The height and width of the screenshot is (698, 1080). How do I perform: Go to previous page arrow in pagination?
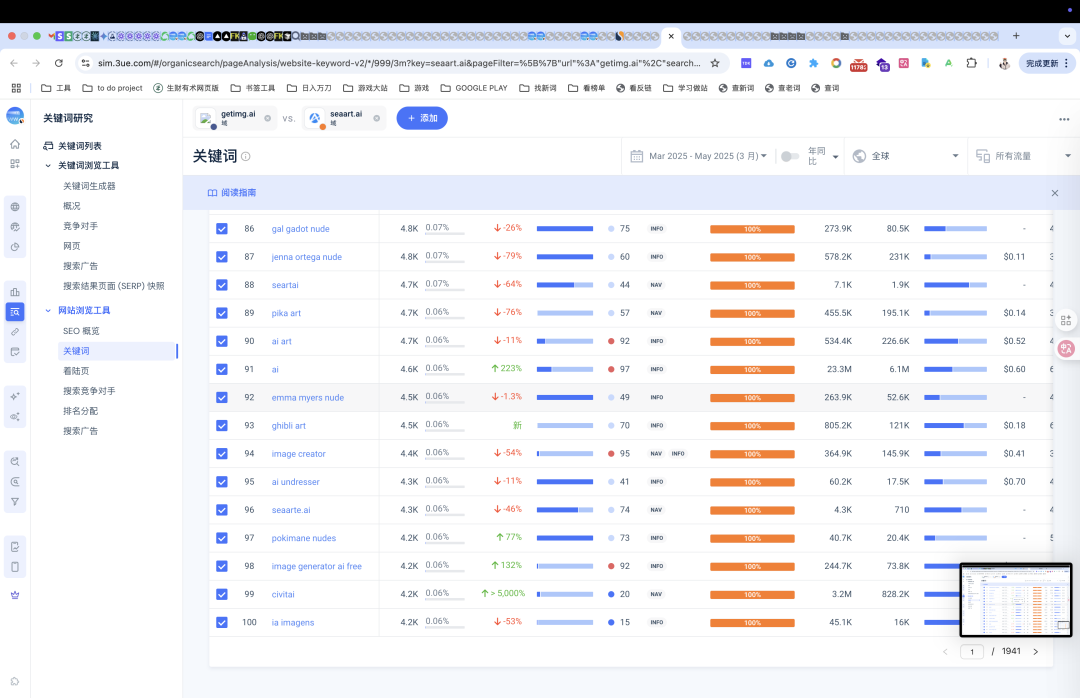pyautogui.click(x=945, y=652)
